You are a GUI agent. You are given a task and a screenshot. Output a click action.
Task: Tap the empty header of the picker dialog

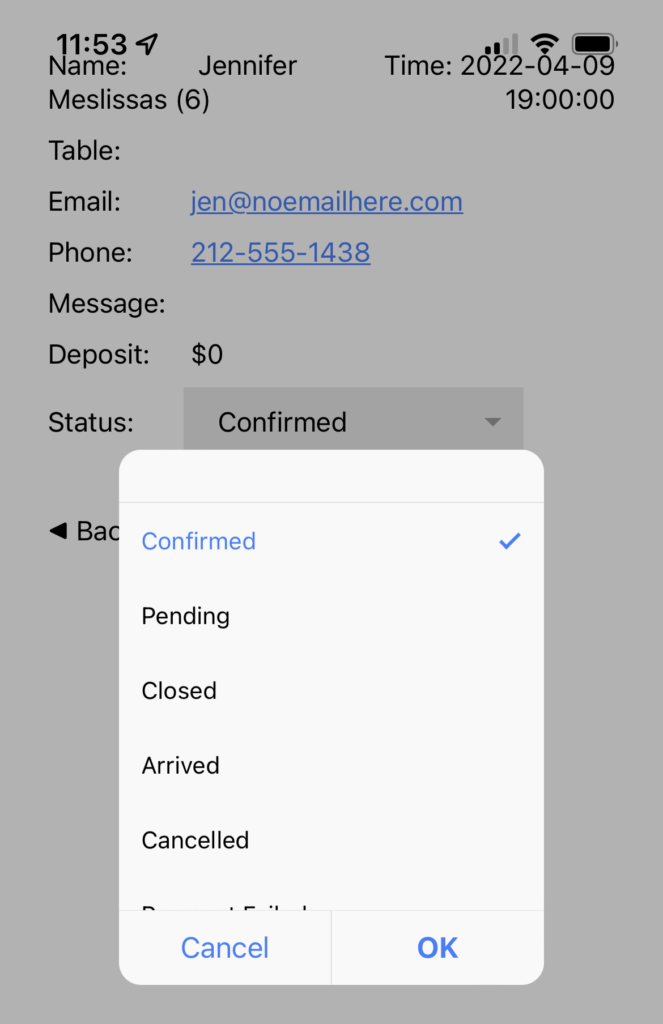point(331,476)
